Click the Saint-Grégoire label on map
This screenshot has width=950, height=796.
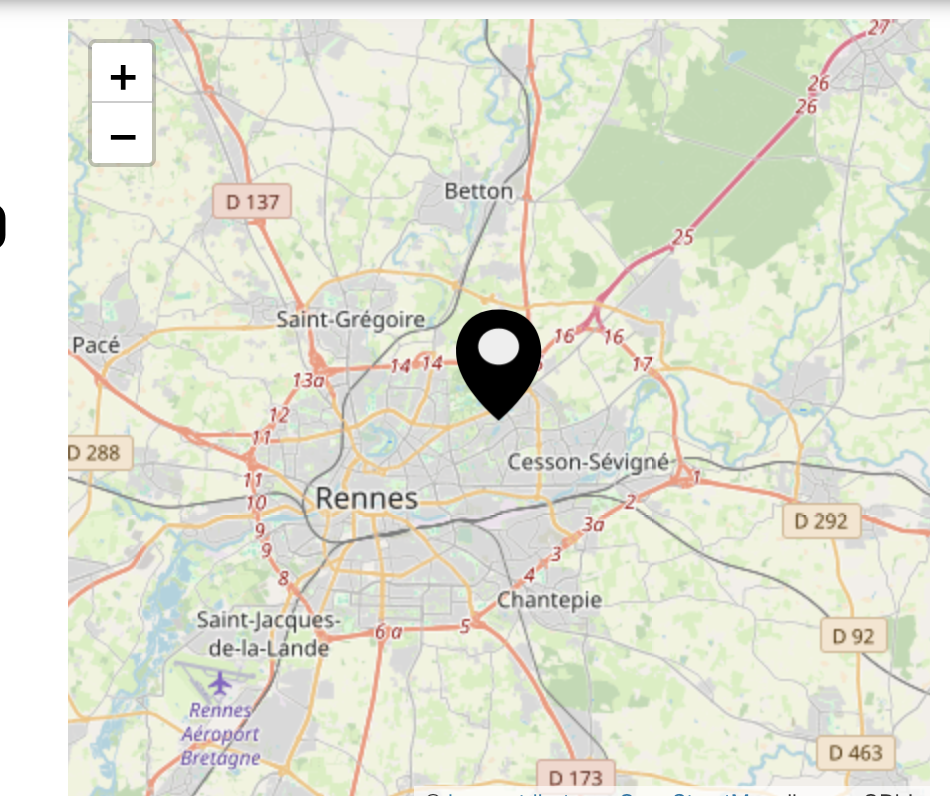351,319
